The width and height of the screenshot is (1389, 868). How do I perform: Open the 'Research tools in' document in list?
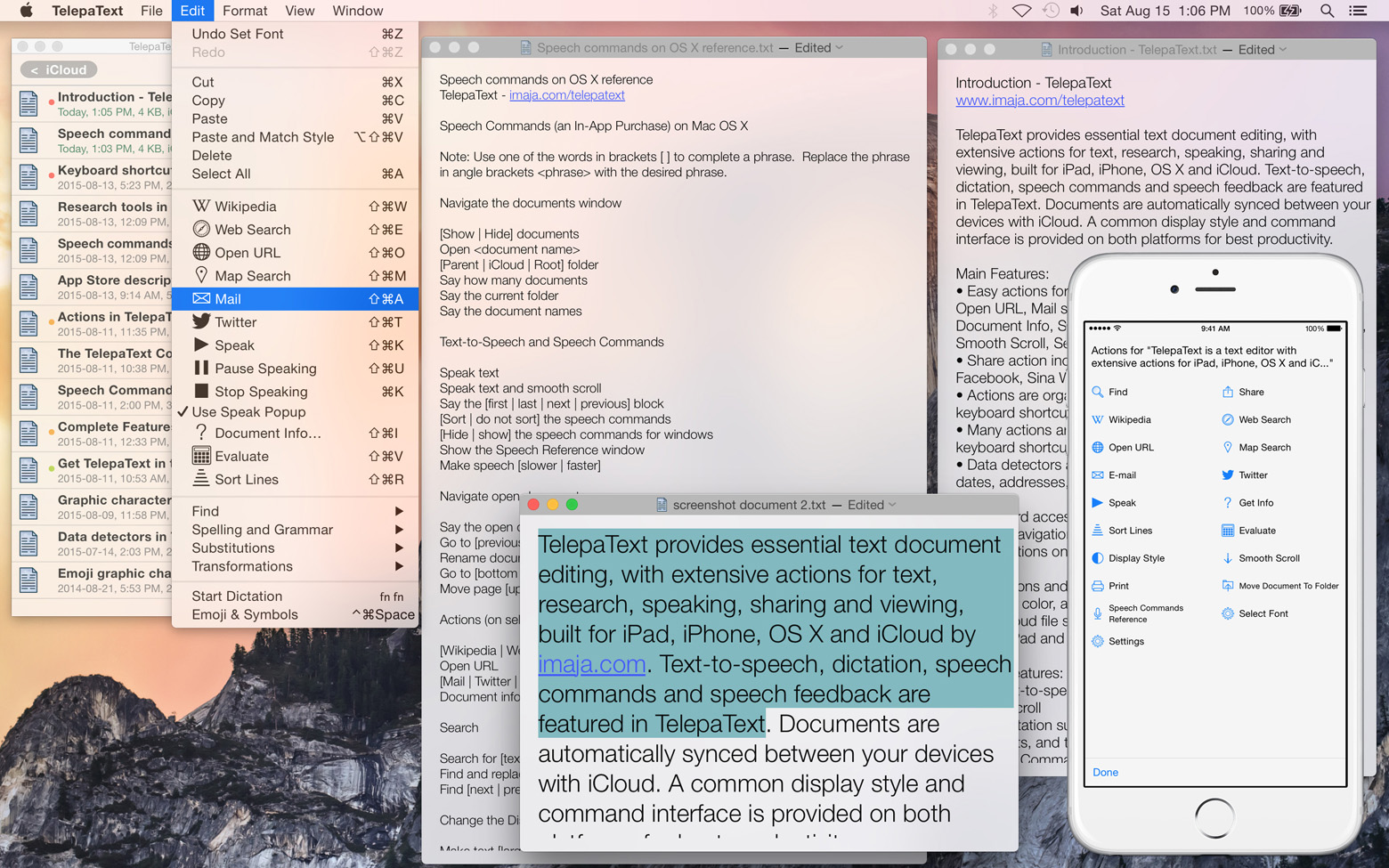click(93, 214)
